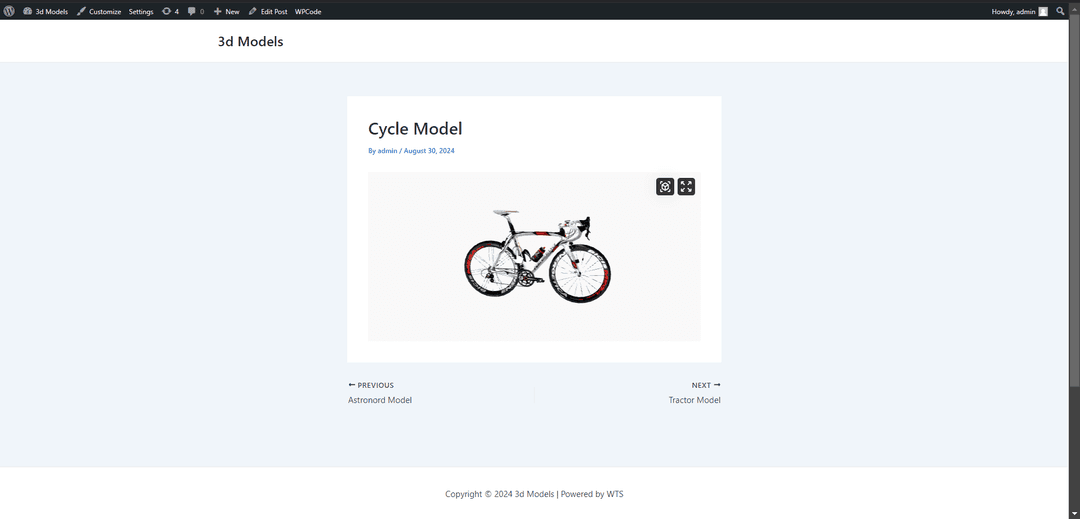
Task: Click the bicycle 3D model
Action: click(537, 256)
